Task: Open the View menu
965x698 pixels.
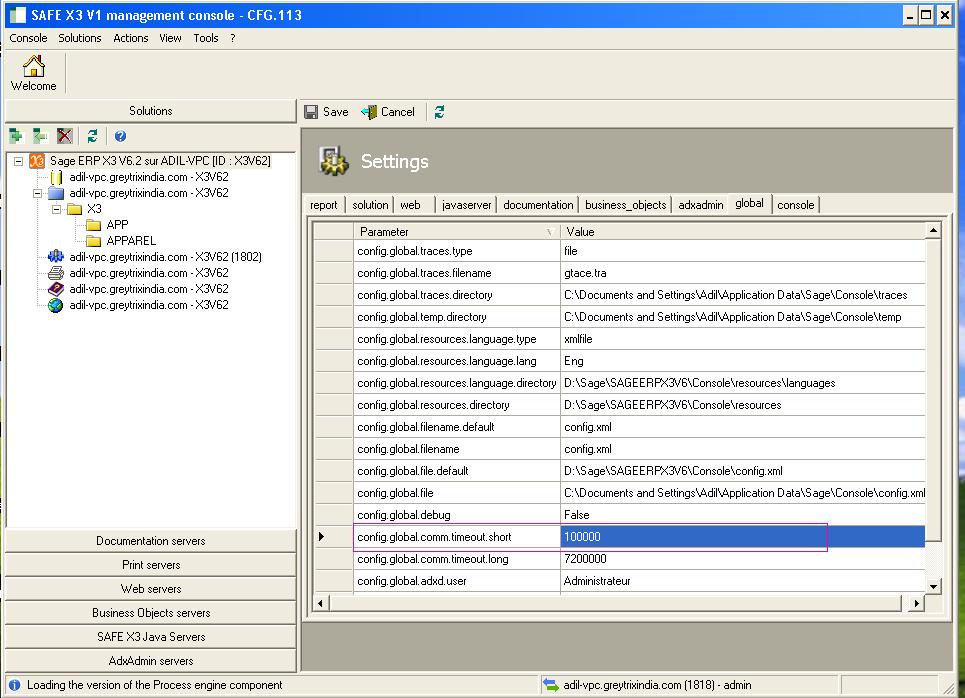Action: tap(170, 38)
